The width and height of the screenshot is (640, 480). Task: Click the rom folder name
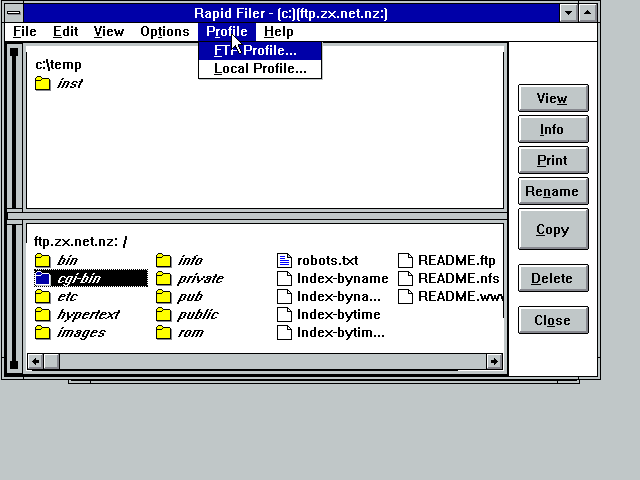(x=191, y=333)
